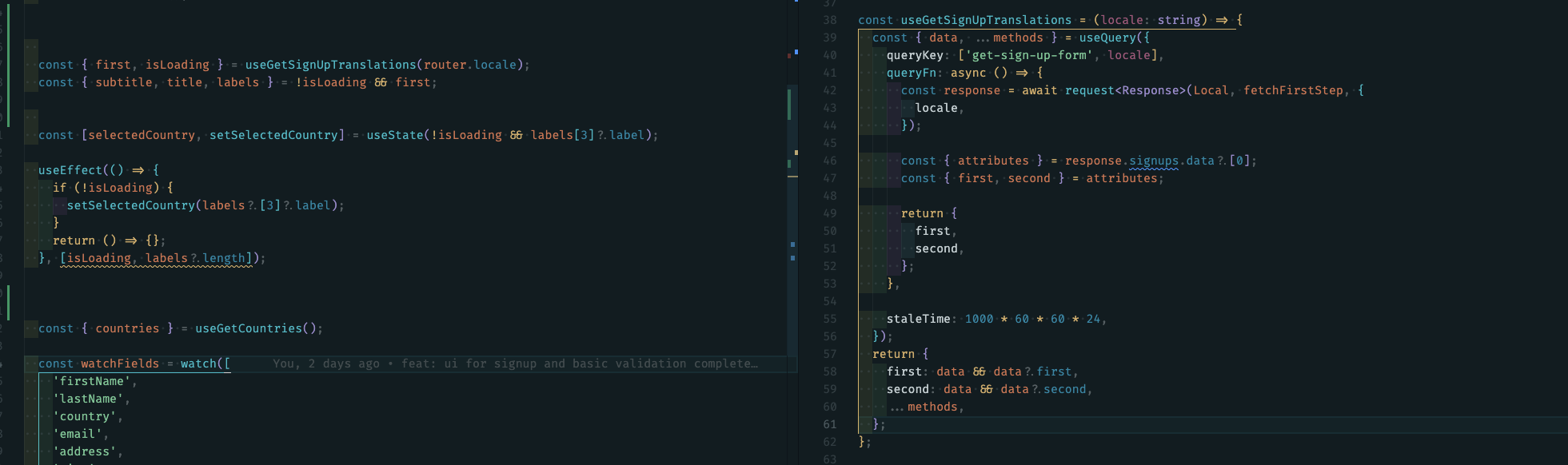Click the useGetSignUpTranslations definition on line 38
The width and height of the screenshot is (1568, 465).
[986, 20]
